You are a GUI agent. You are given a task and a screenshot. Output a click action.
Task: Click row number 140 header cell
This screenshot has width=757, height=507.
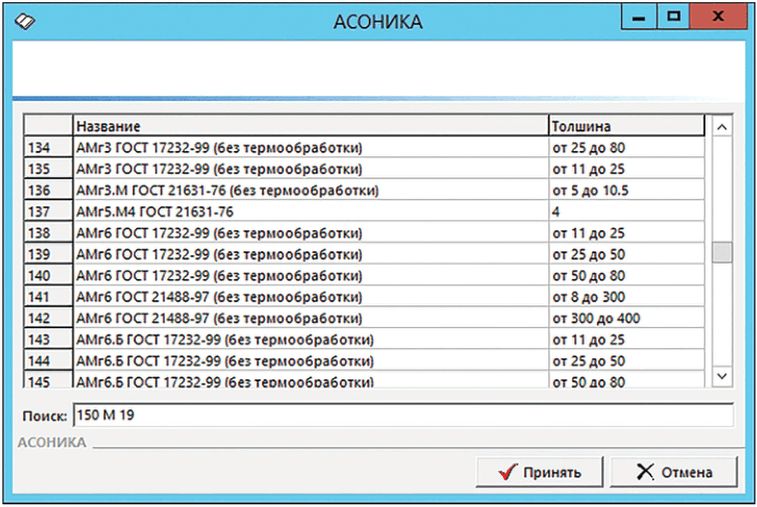point(47,276)
